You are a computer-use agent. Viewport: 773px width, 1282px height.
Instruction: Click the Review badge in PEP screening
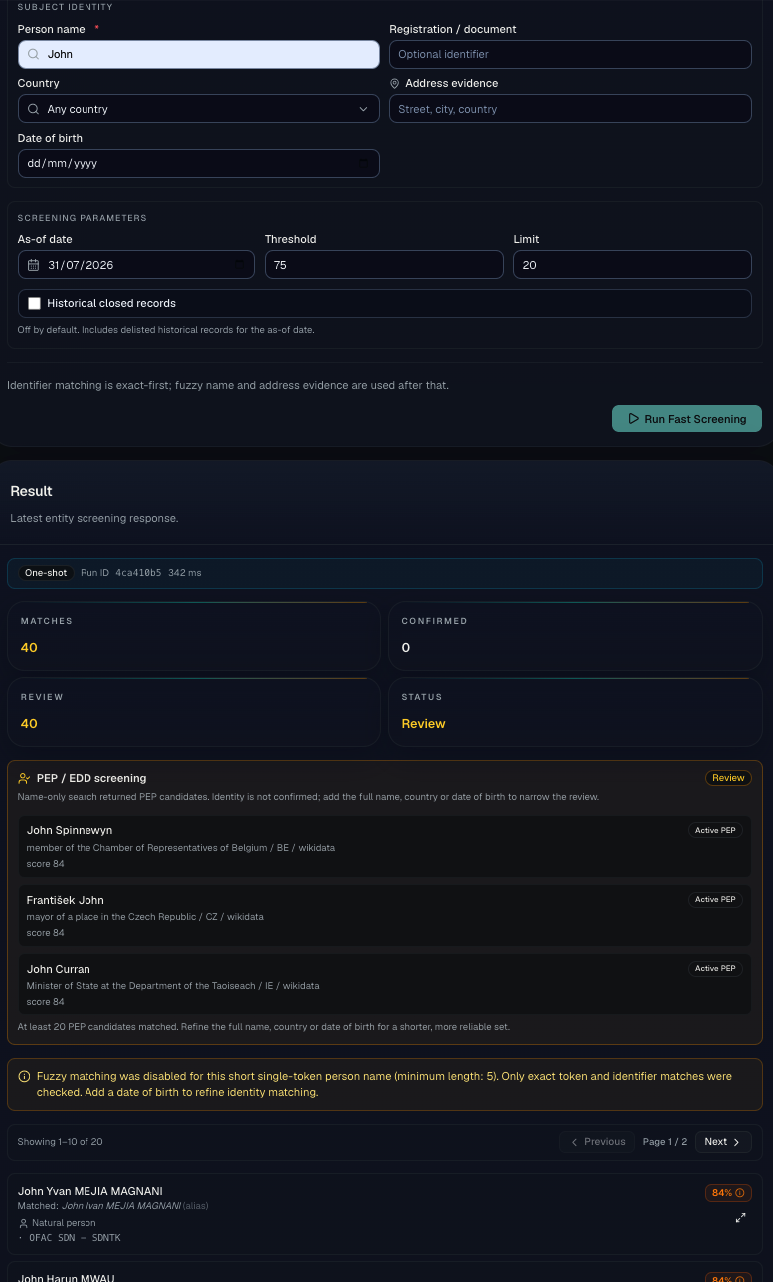(728, 778)
